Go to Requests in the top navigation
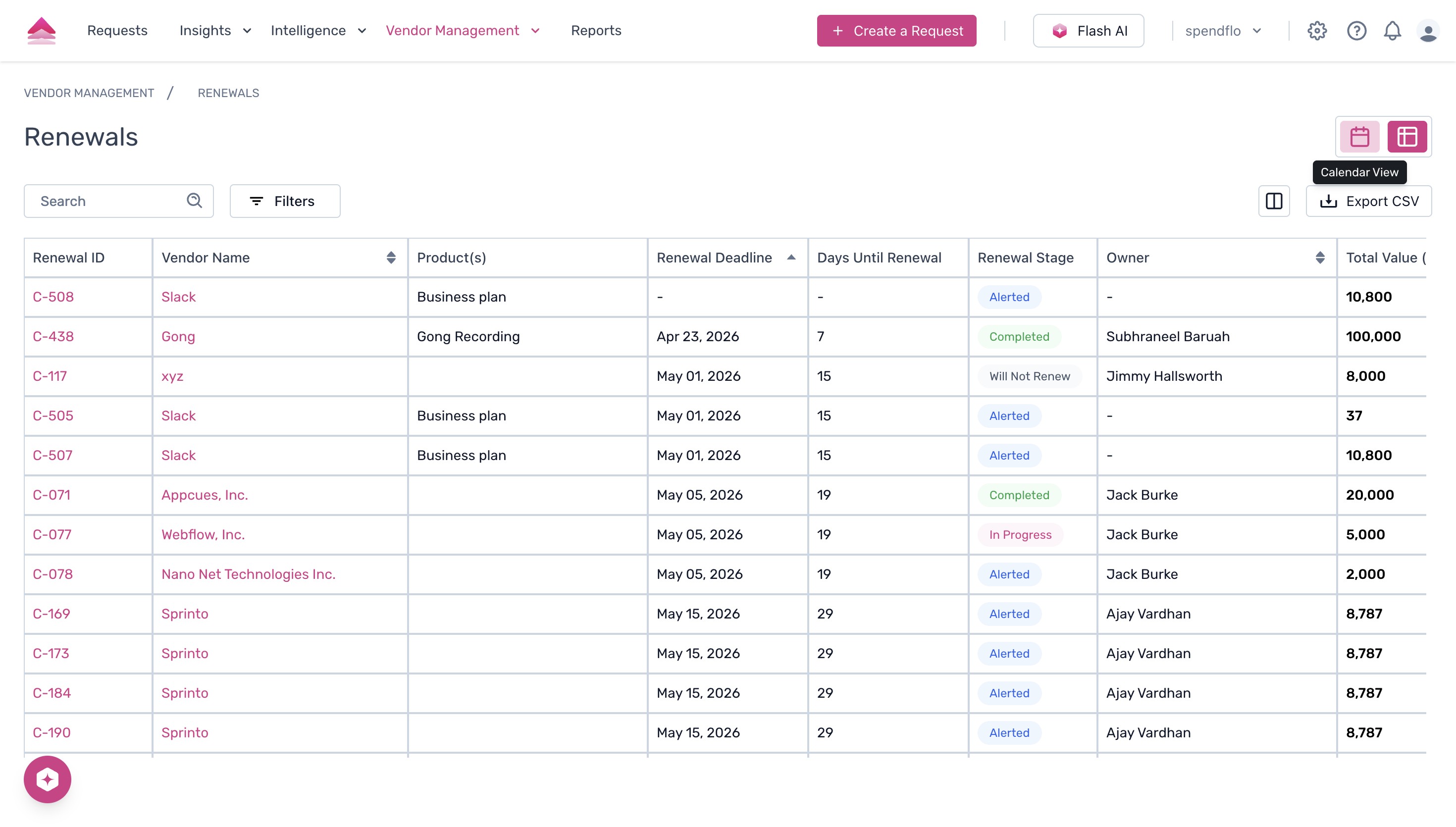Image resolution: width=1456 pixels, height=827 pixels. click(x=117, y=31)
